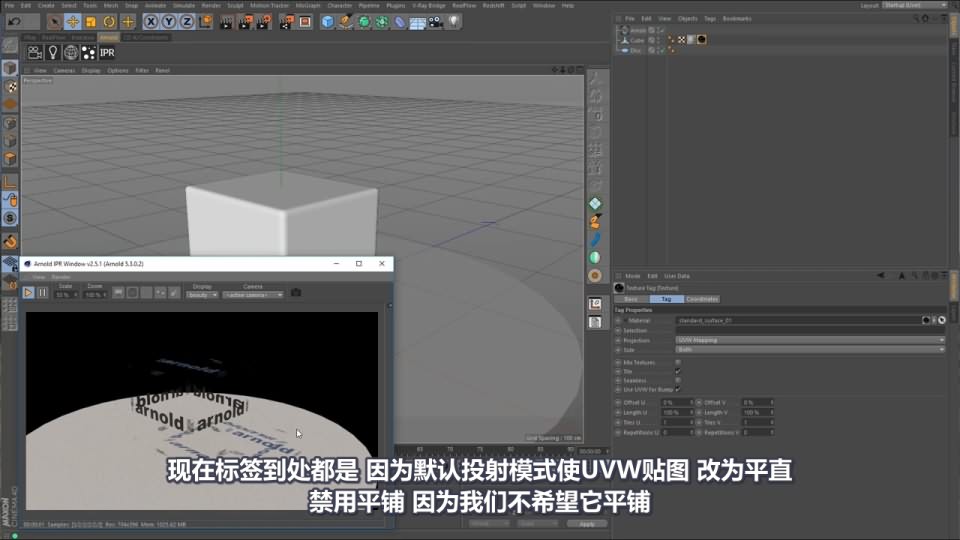Screen dimensions: 960x540
Task: Click Render View clapperboard icon
Action: [x=226, y=22]
